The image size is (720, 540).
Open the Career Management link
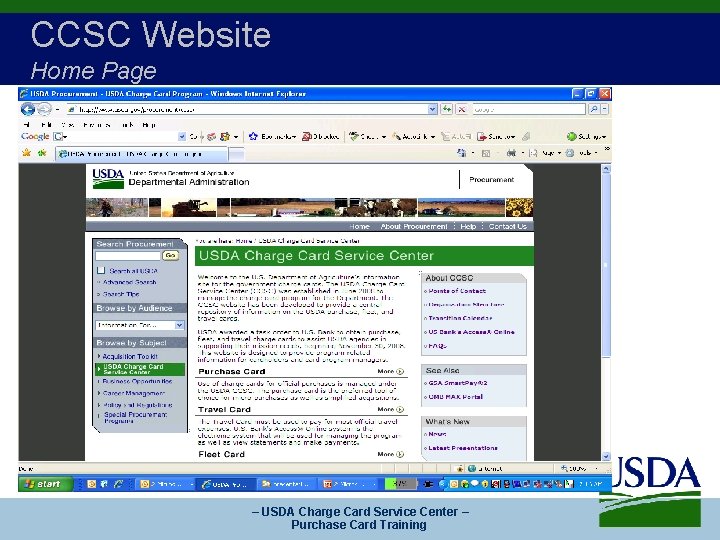(x=134, y=393)
